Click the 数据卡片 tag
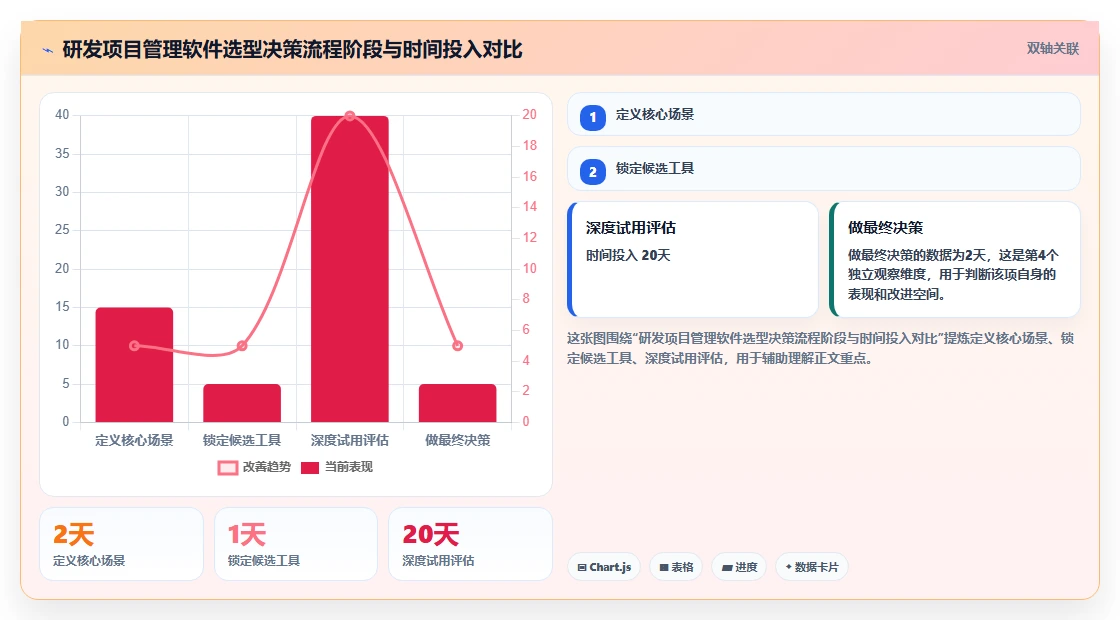 point(811,567)
